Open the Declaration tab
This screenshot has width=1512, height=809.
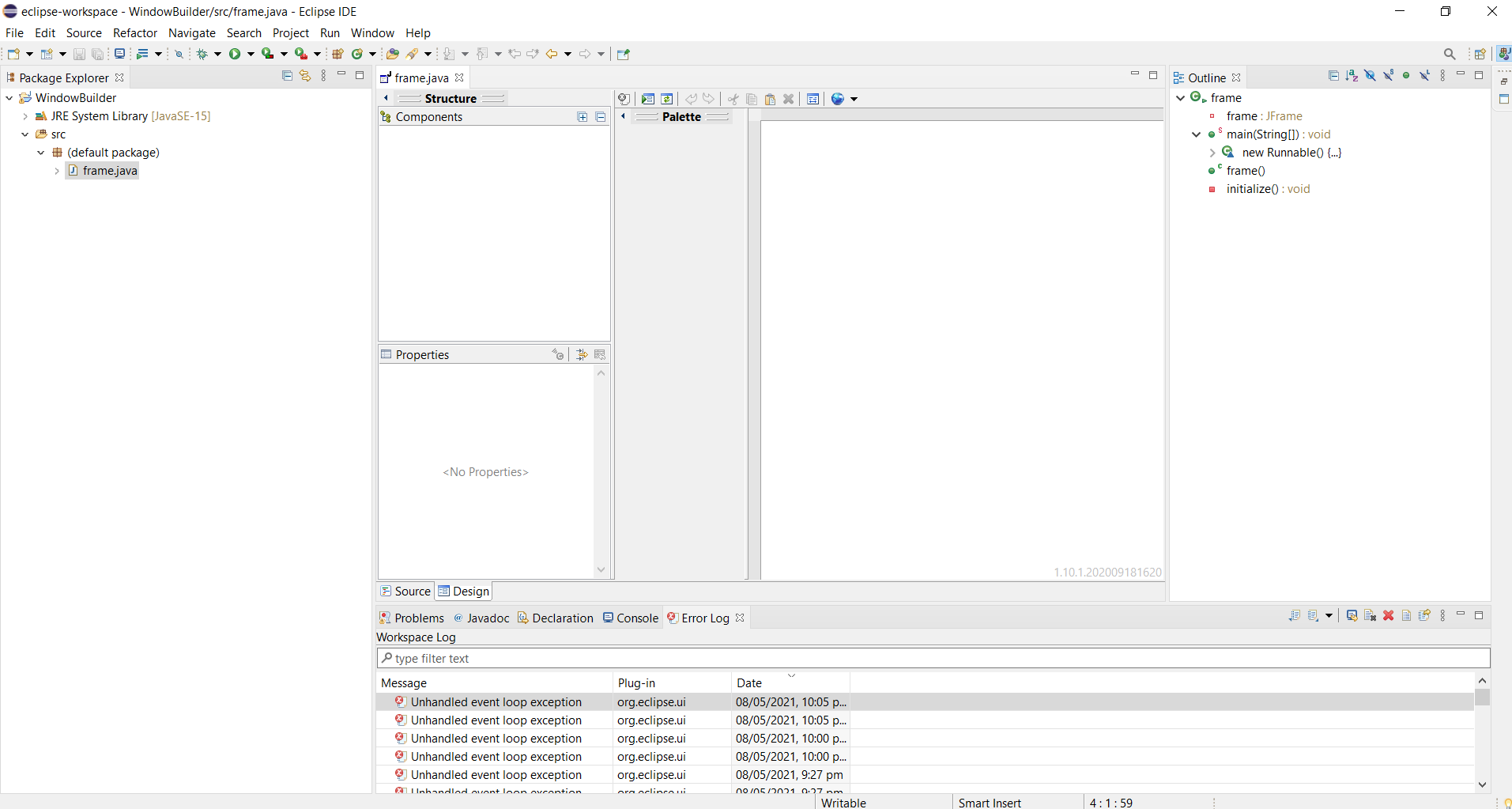556,618
